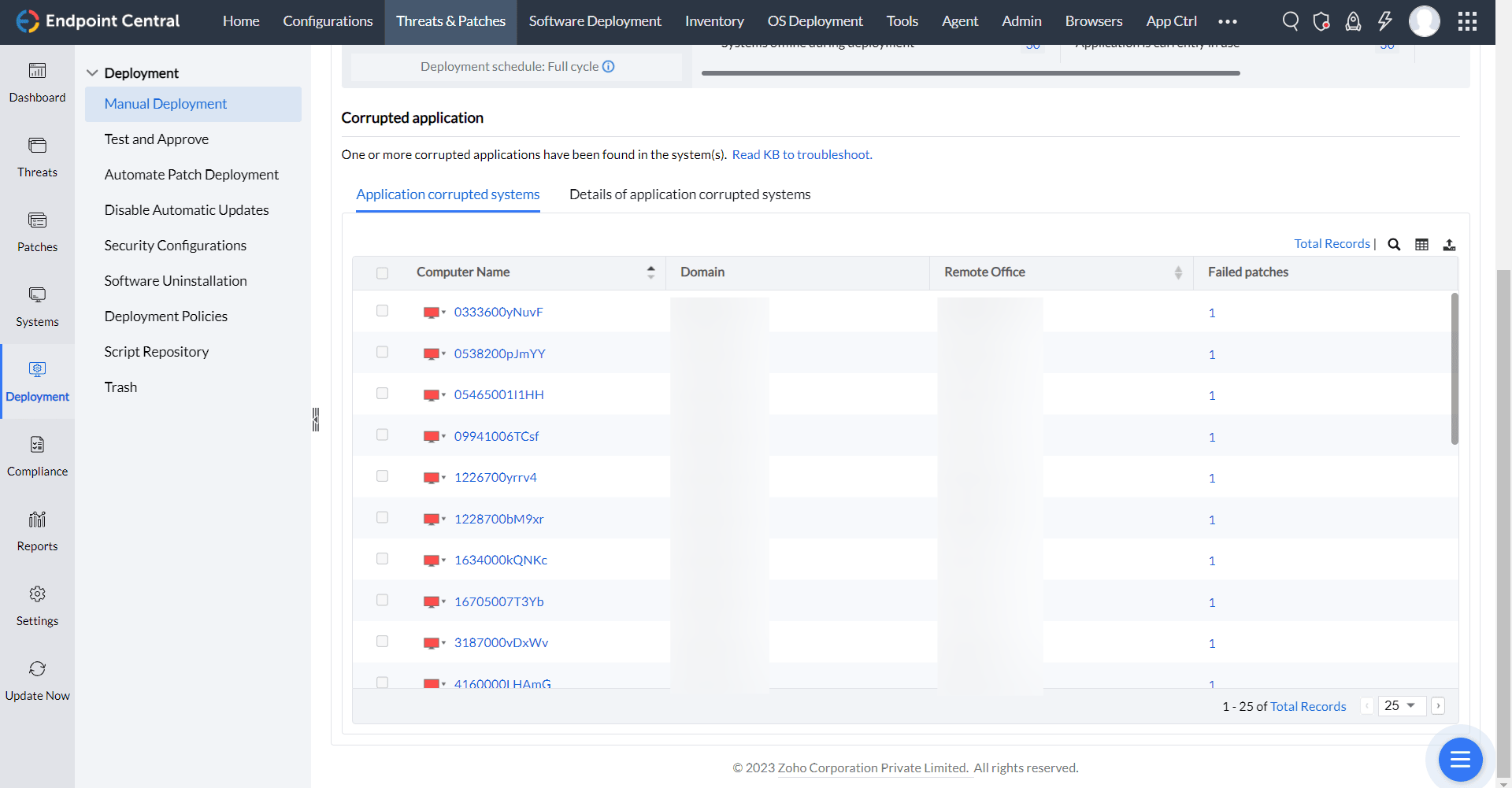Click the security shield icon with notification badge
The width and height of the screenshot is (1512, 788).
tap(1321, 21)
